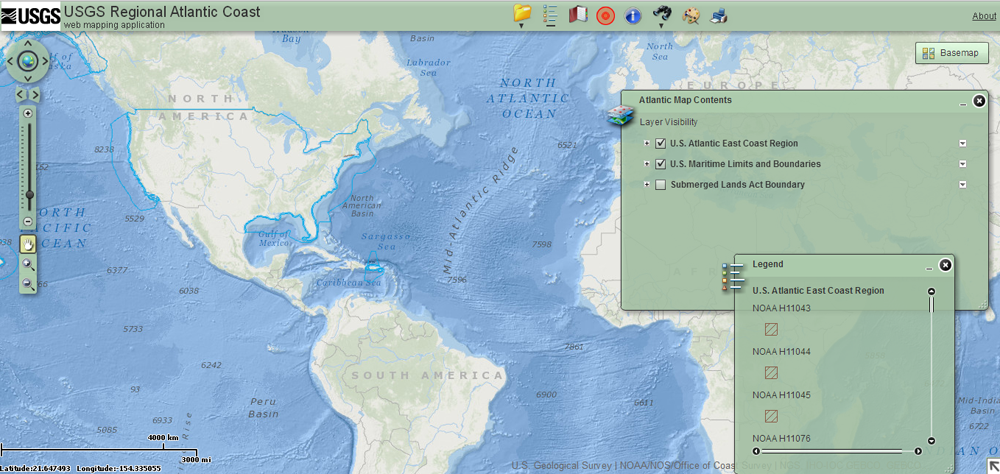Pan map north with up arrow

27,45
